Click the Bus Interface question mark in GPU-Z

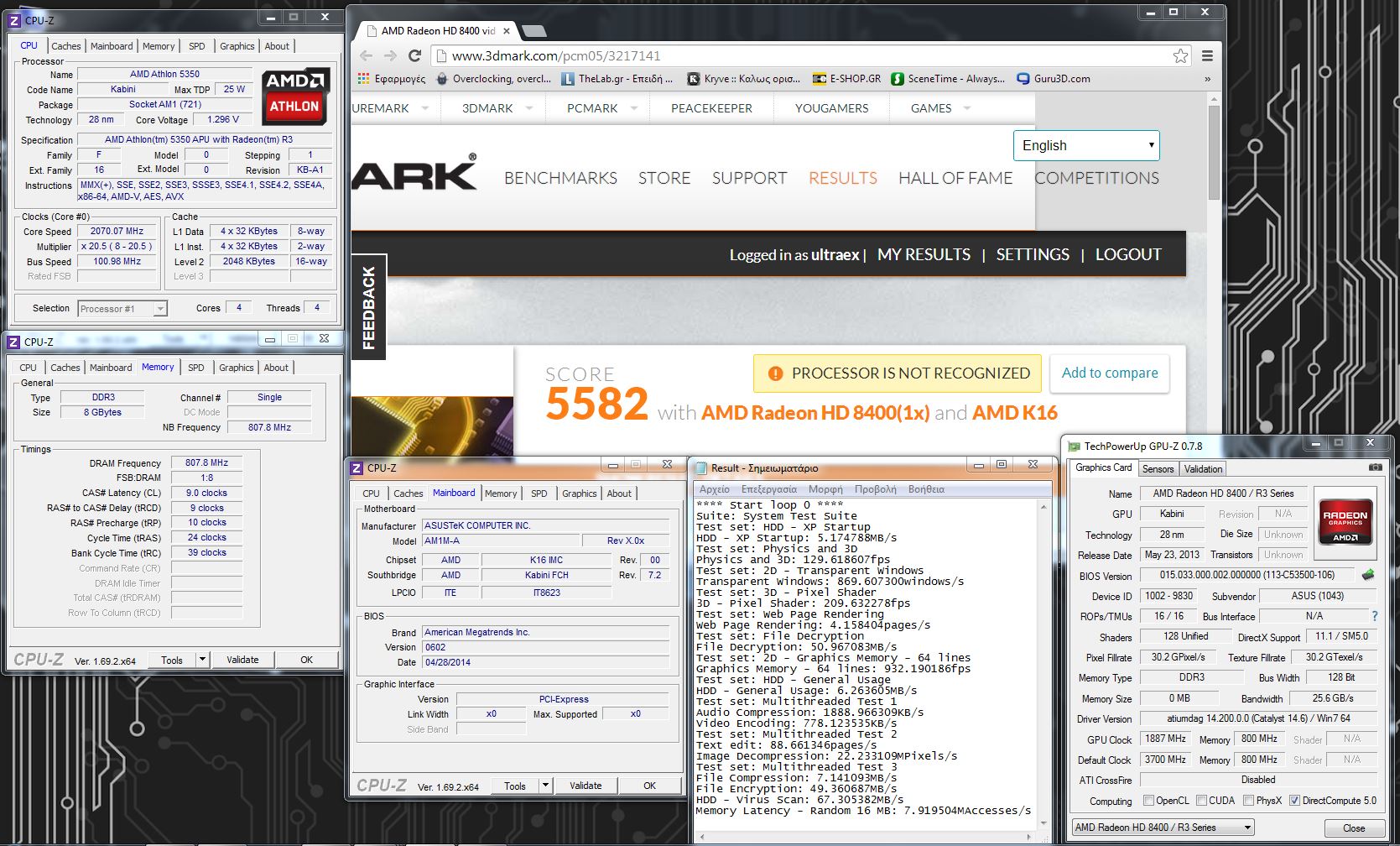pyautogui.click(x=1374, y=616)
